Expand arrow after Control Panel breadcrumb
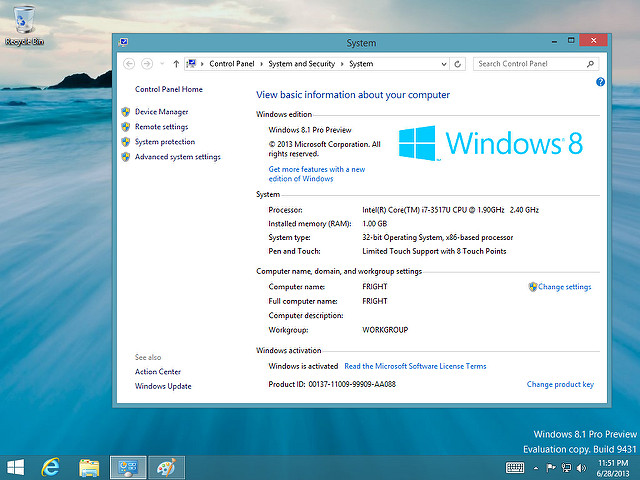Image resolution: width=640 pixels, height=480 pixels. 261,64
